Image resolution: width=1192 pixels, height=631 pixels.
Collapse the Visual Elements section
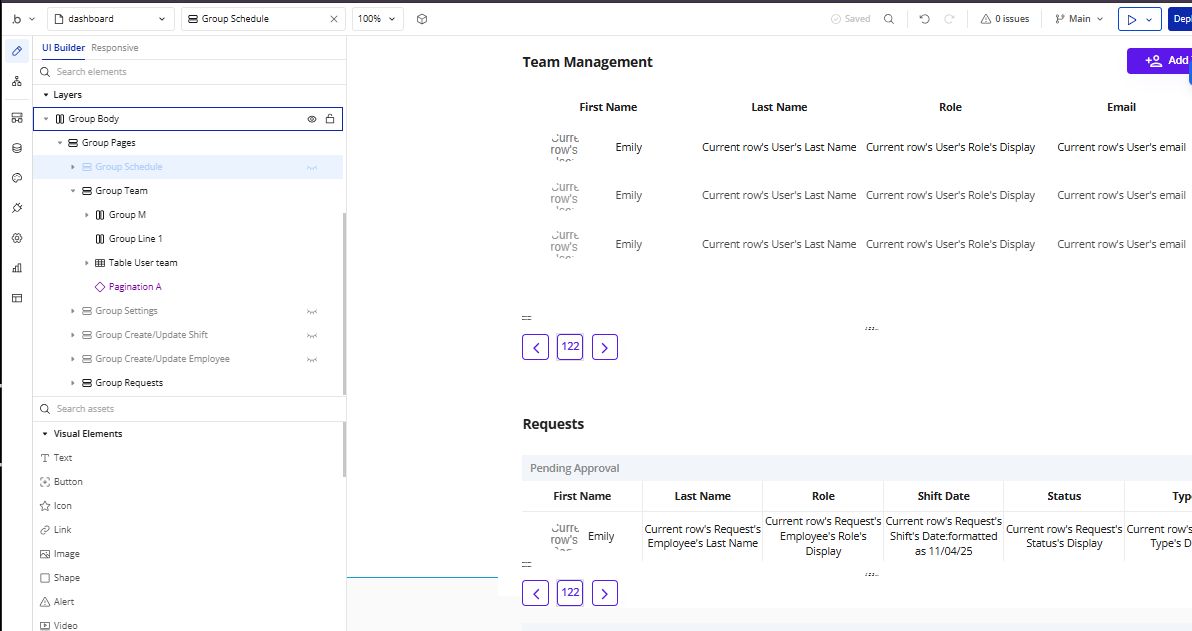pyautogui.click(x=45, y=434)
